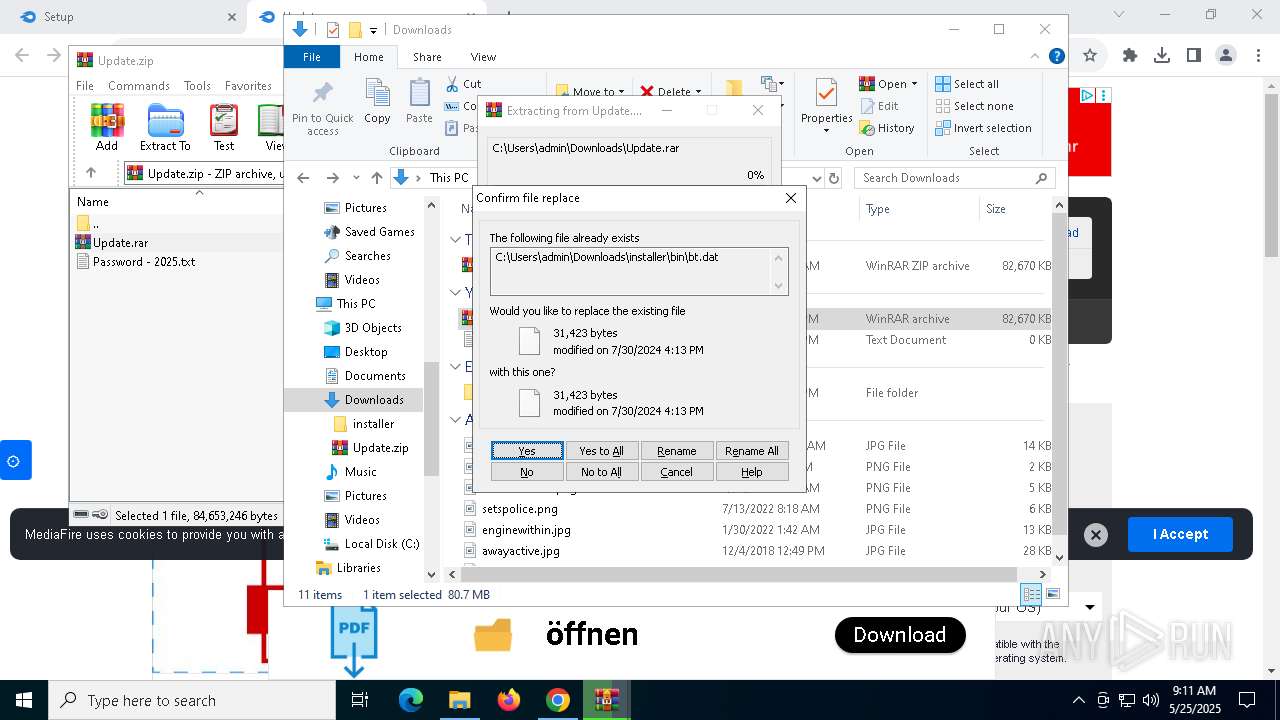Click WinRAR Extract To toolbar icon

(165, 127)
